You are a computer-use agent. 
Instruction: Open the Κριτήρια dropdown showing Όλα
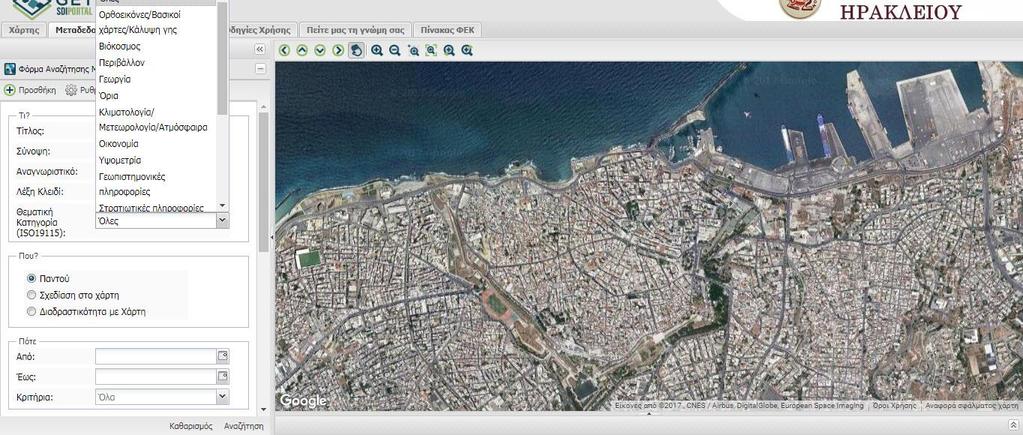point(222,397)
